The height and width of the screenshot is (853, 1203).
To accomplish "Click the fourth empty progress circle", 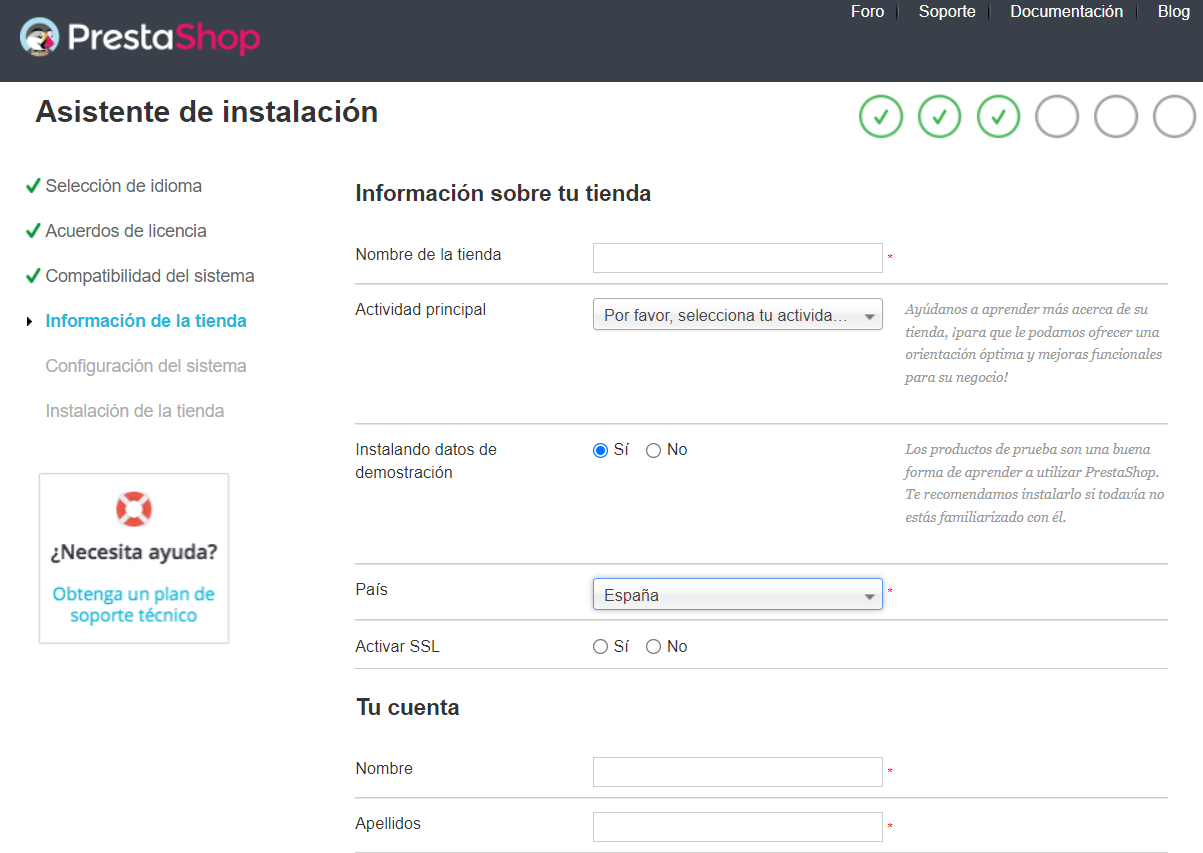I will tap(1056, 116).
